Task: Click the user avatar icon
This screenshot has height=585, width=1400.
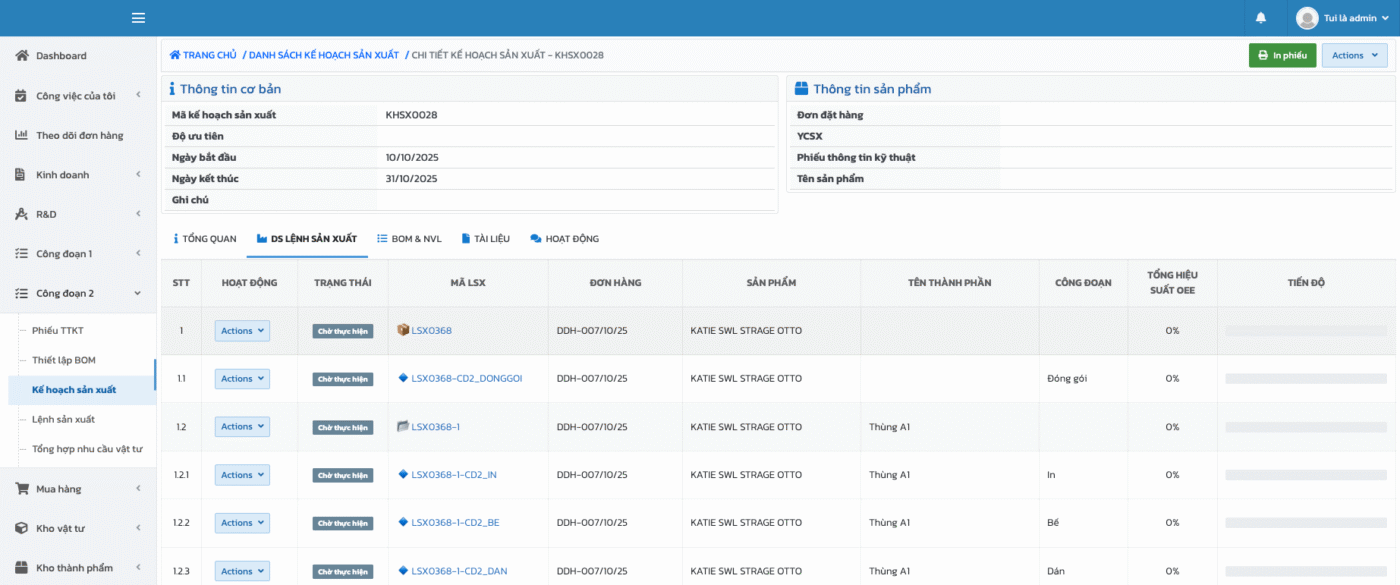Action: click(x=1307, y=18)
